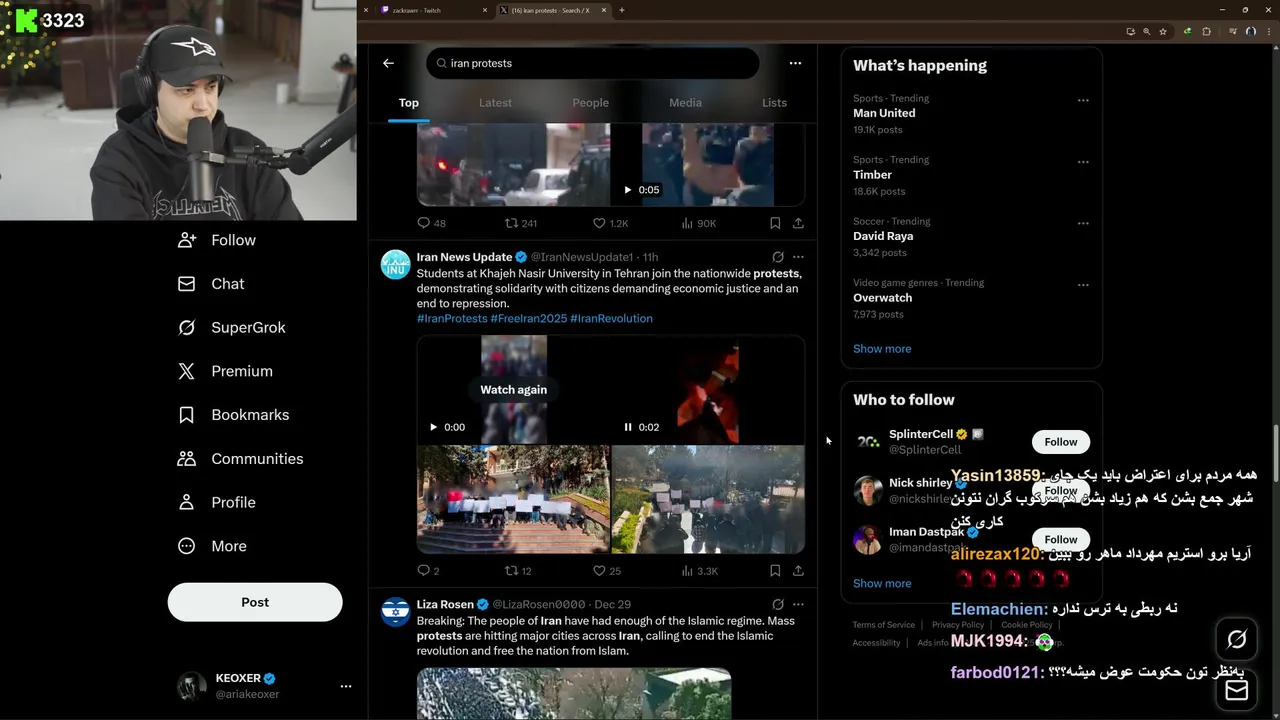The image size is (1280, 720).
Task: Open the #FreeIran2025 hashtag
Action: [x=529, y=318]
